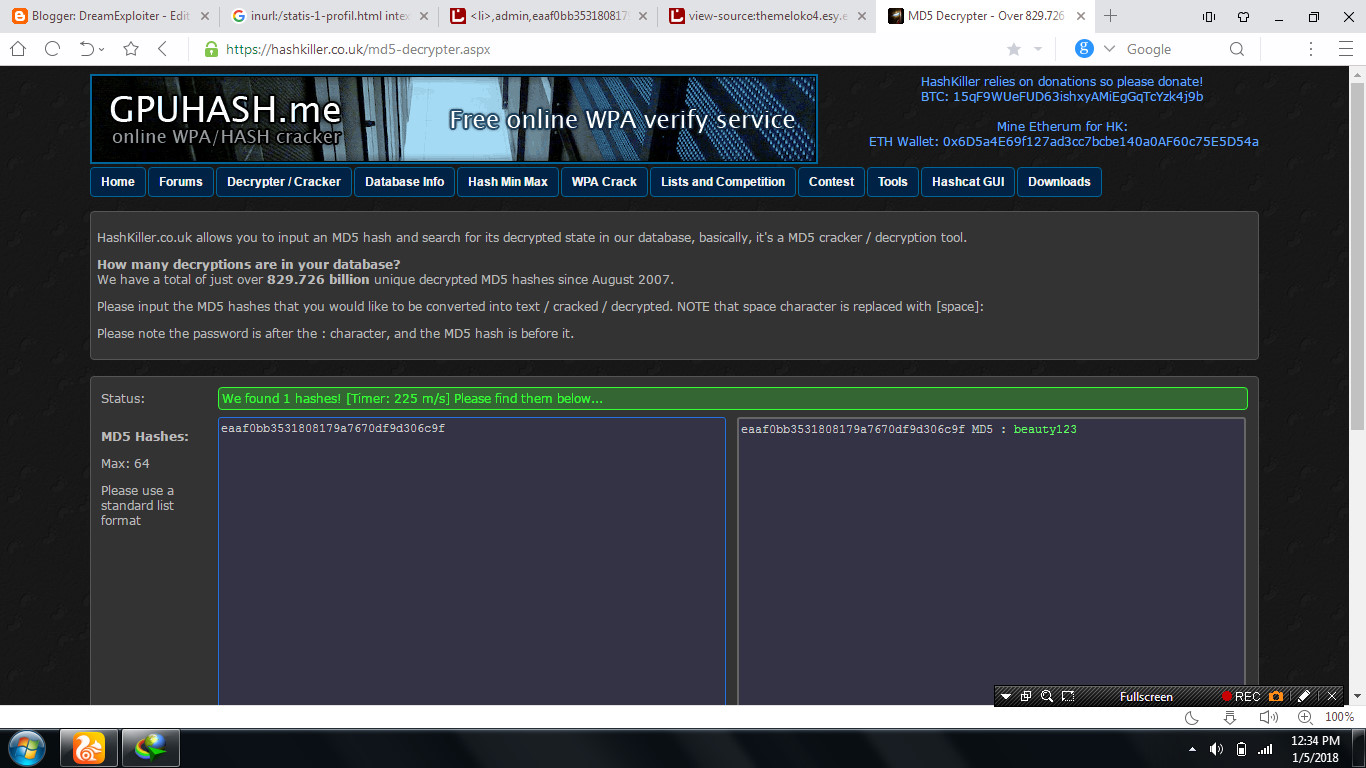Click the 100% zoom level
The width and height of the screenshot is (1366, 768).
(1339, 717)
